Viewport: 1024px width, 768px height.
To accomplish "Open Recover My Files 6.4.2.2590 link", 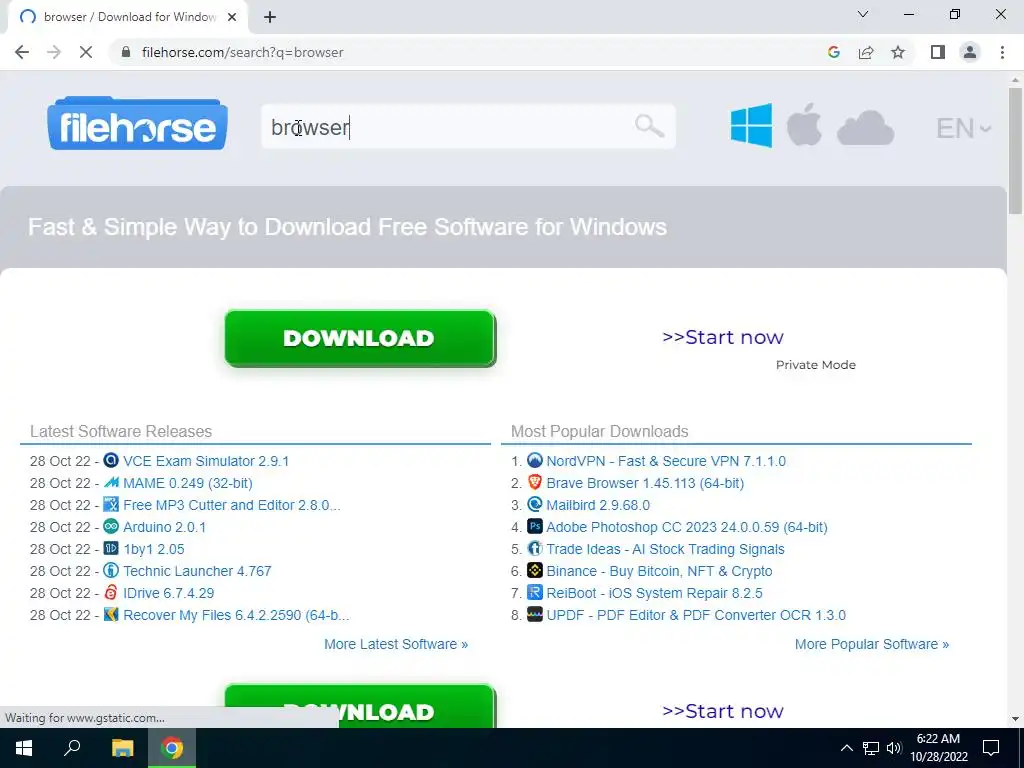I will pyautogui.click(x=236, y=615).
